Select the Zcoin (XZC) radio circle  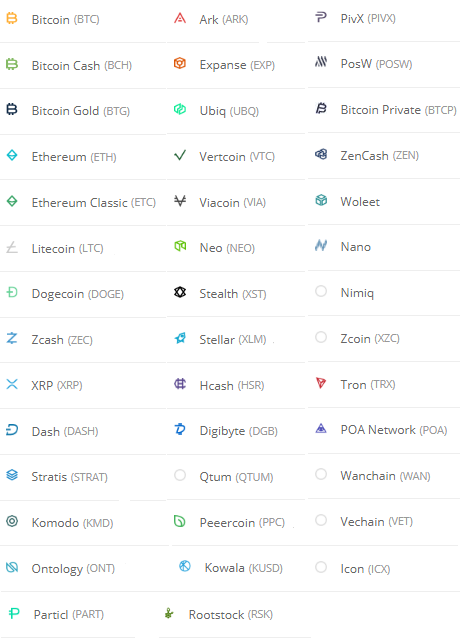coord(321,337)
